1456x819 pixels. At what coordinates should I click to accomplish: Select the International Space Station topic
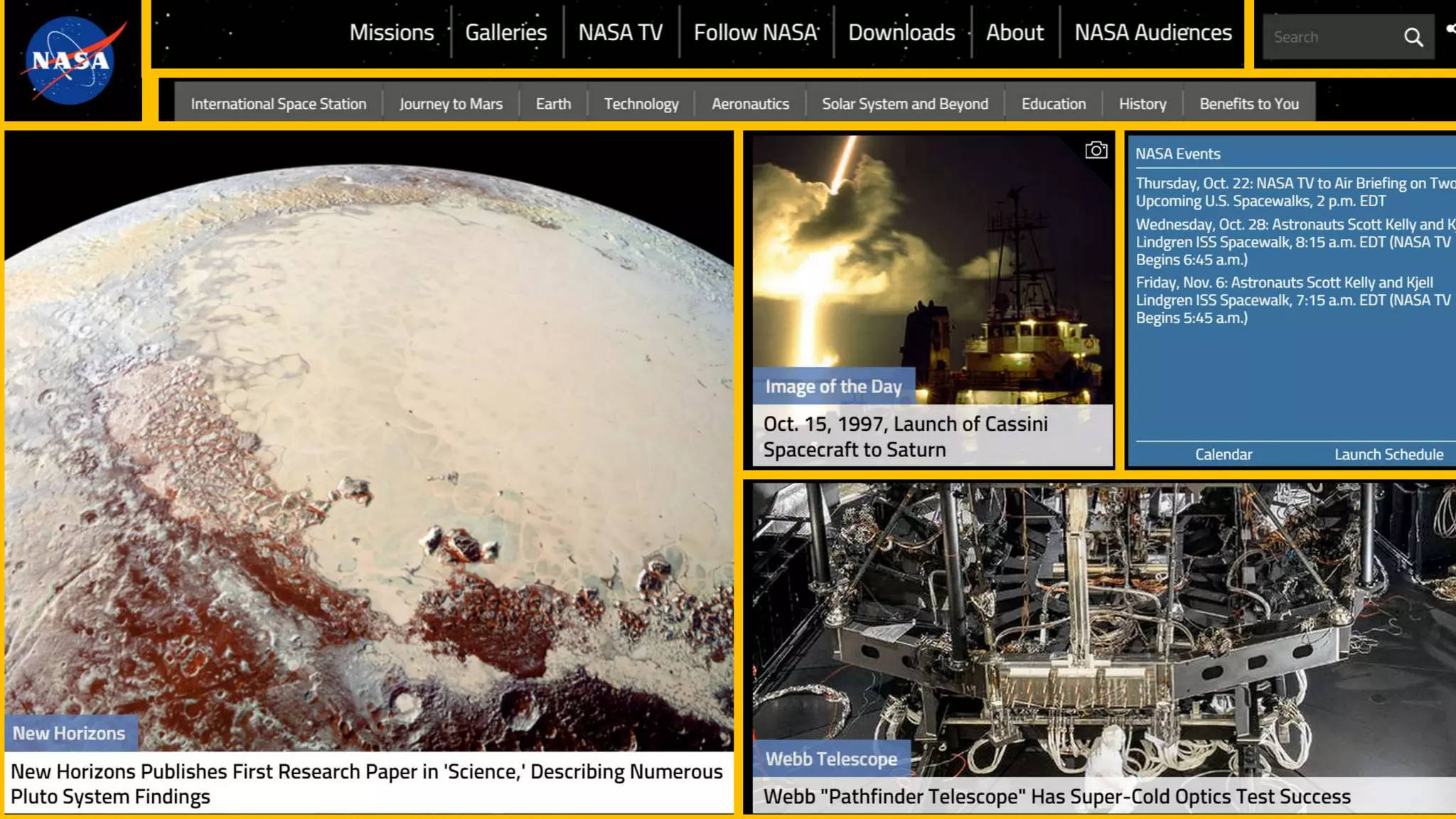[x=278, y=104]
